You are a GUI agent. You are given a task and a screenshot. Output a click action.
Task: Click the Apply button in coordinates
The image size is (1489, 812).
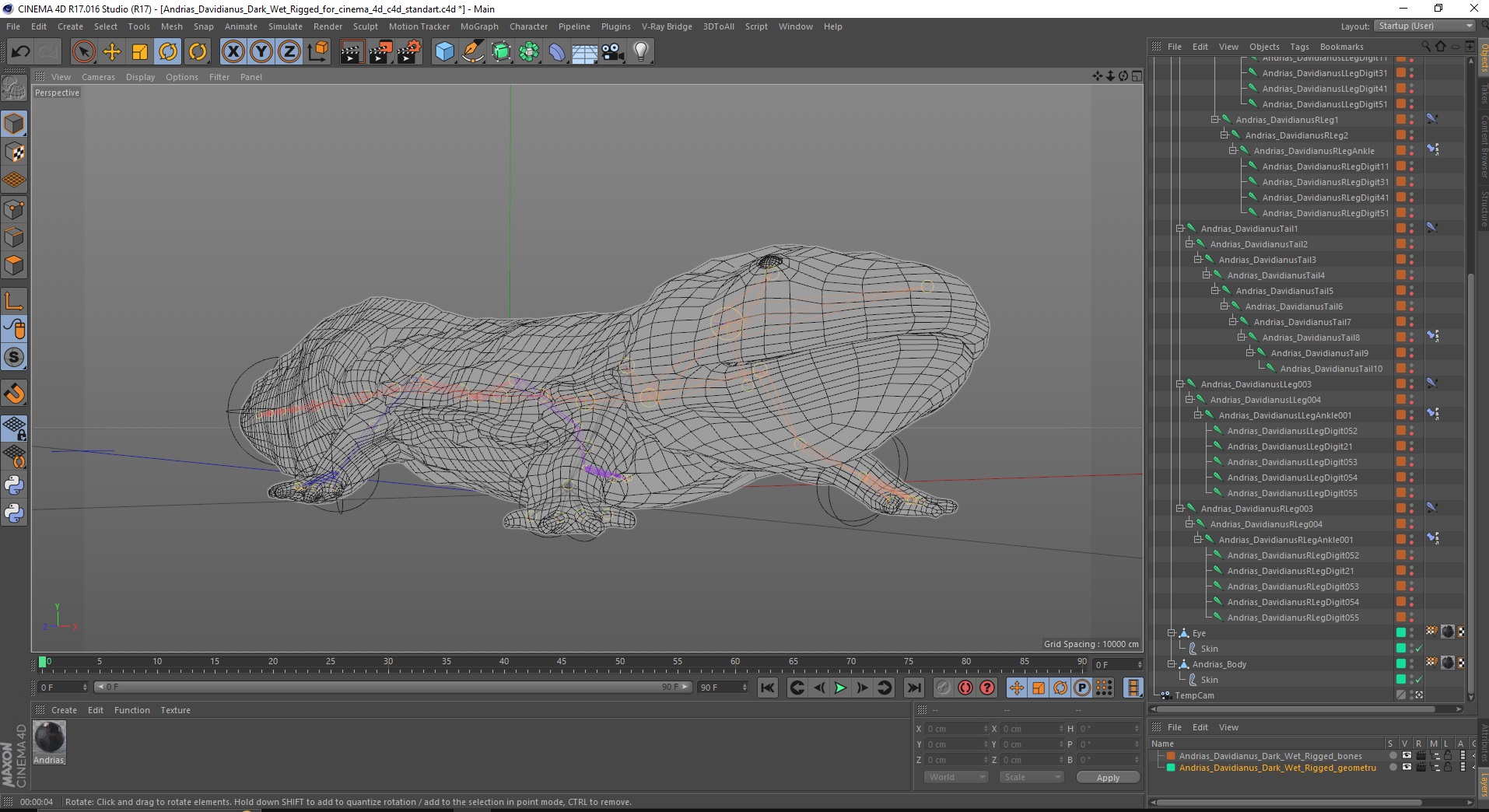(x=1108, y=778)
